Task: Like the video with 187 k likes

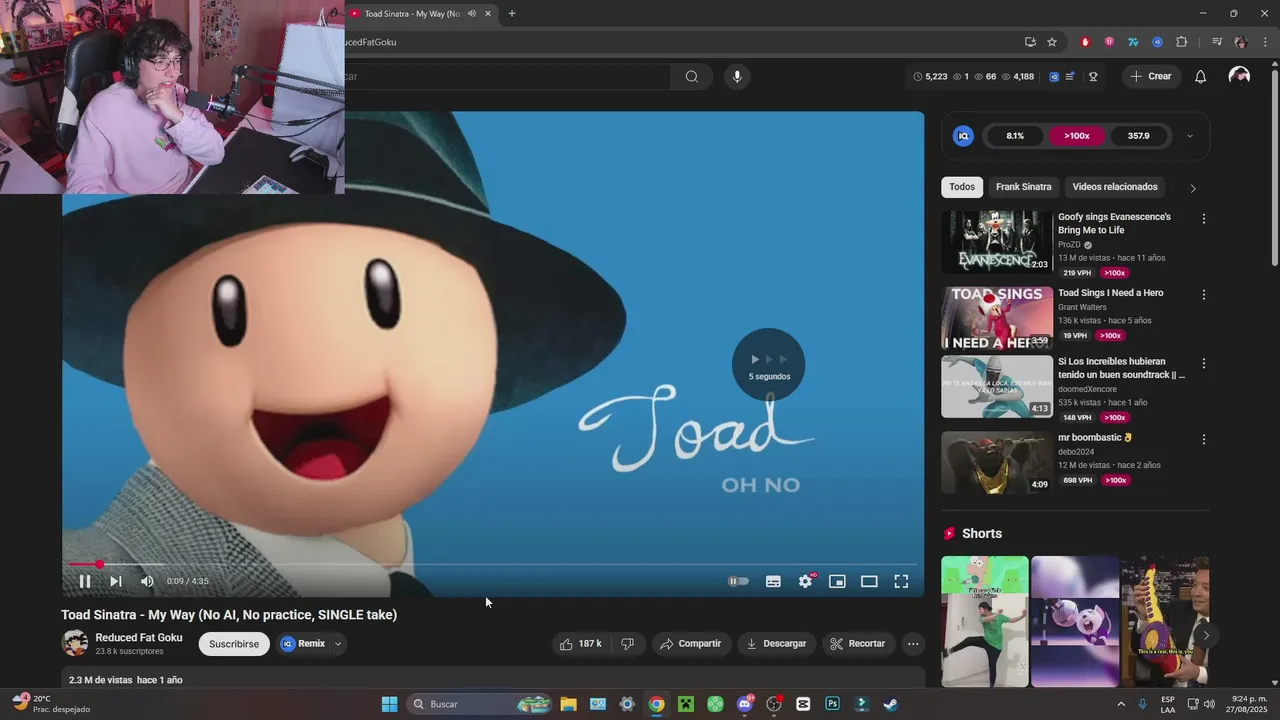Action: tap(580, 644)
